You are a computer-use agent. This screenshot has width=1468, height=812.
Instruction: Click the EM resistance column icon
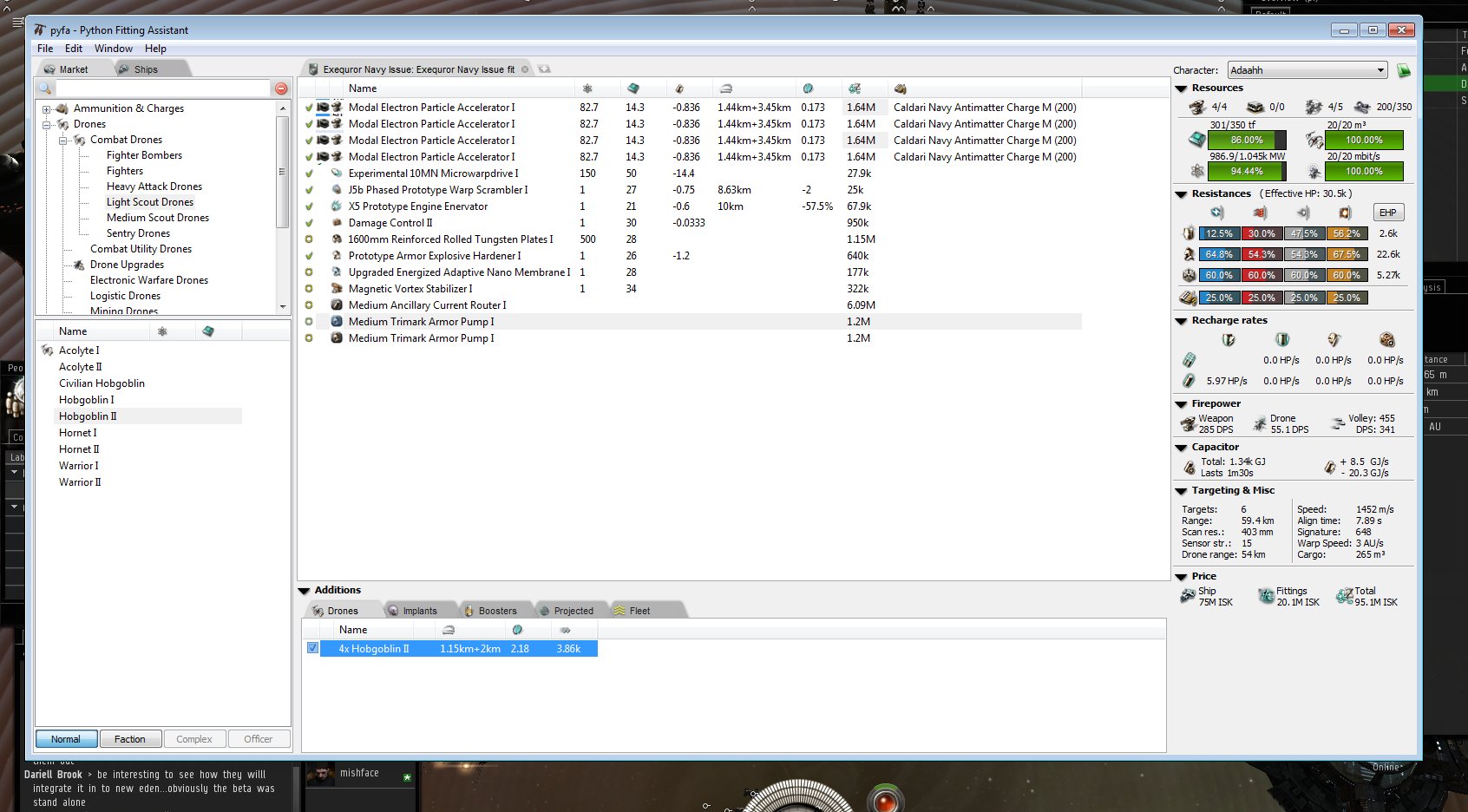[1218, 213]
